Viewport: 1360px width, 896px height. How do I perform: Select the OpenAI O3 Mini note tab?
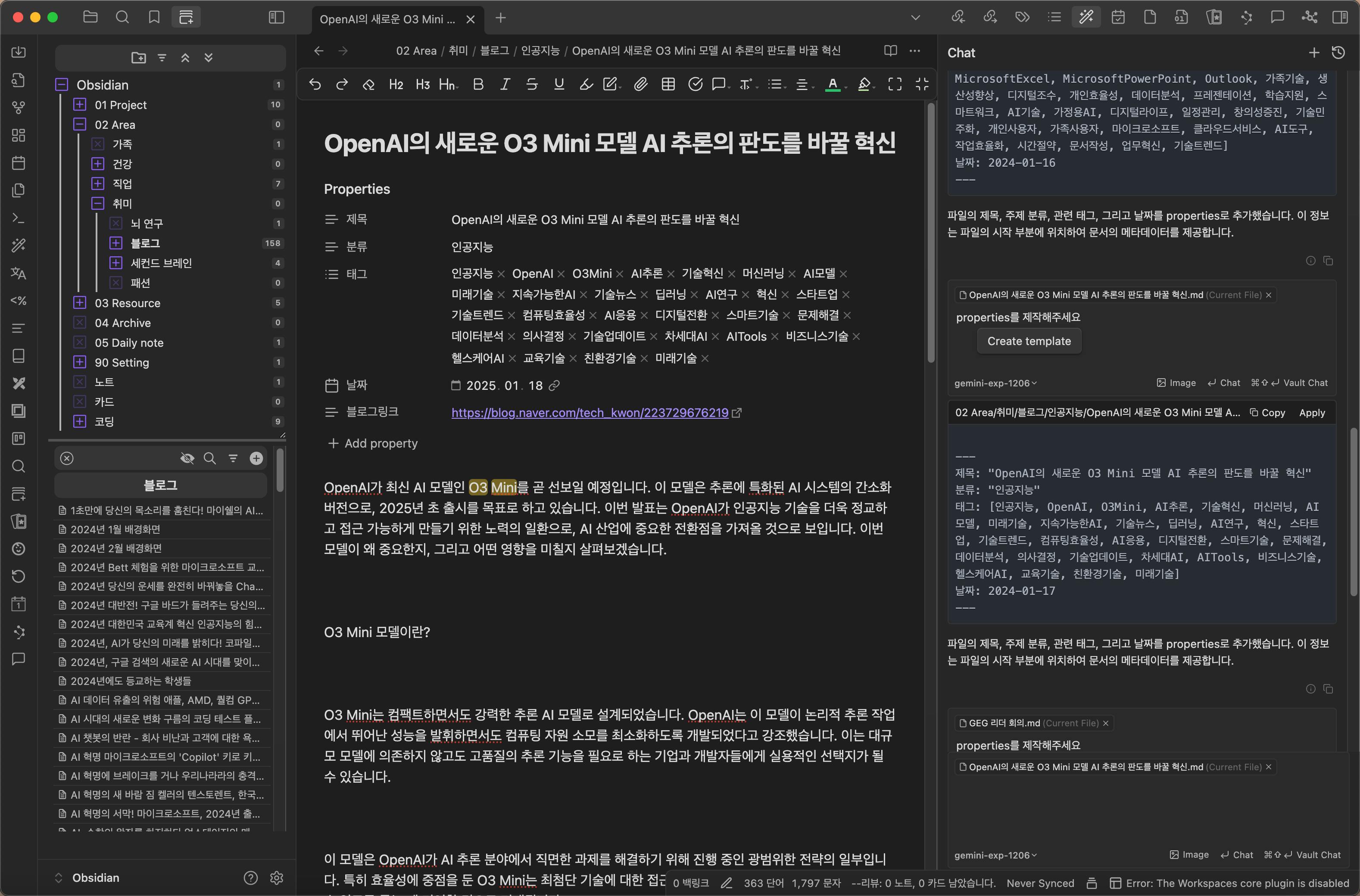[x=387, y=19]
